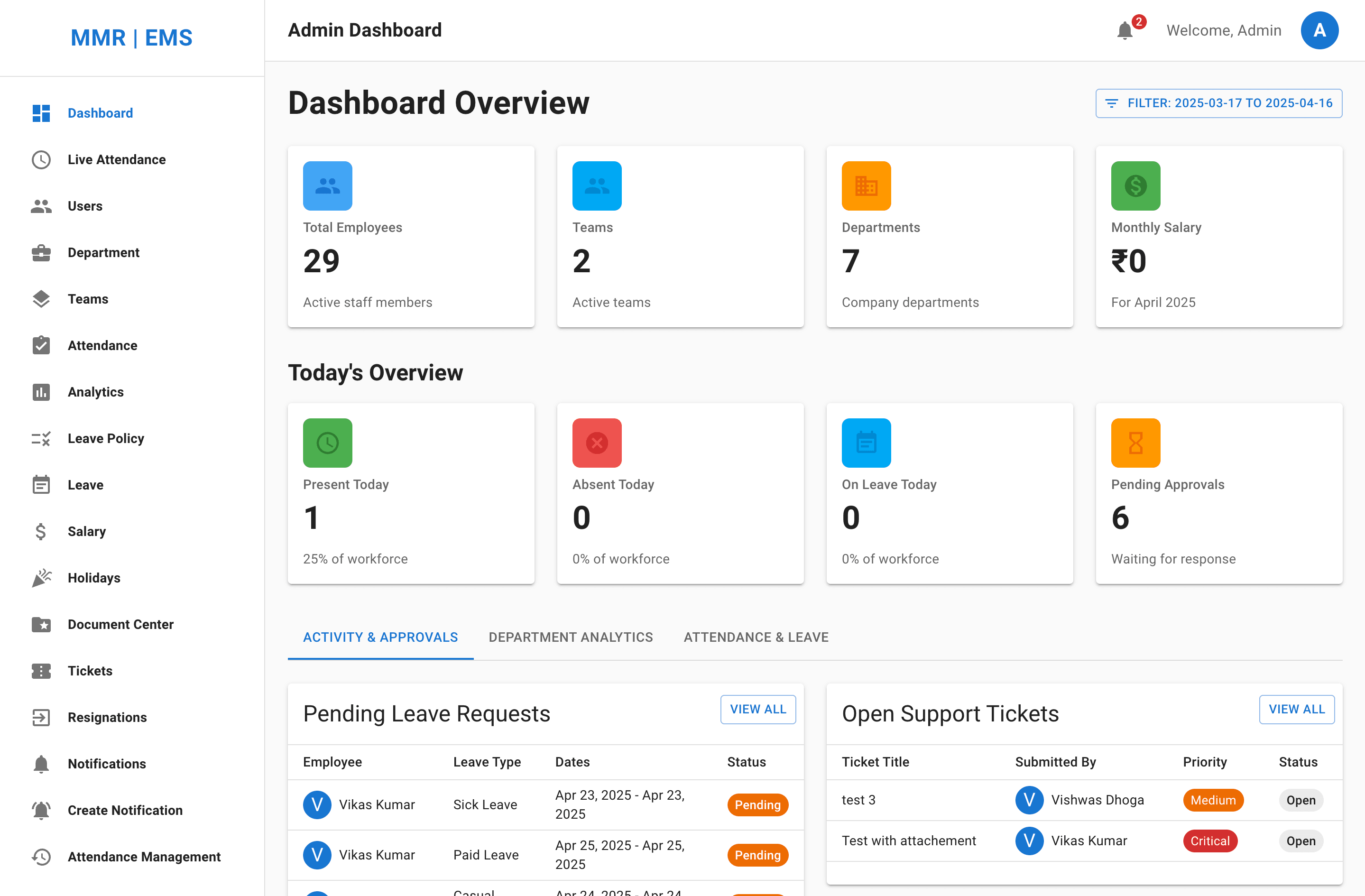Click the Tickets icon in sidebar
Screen dimensions: 1365x896
(41, 671)
